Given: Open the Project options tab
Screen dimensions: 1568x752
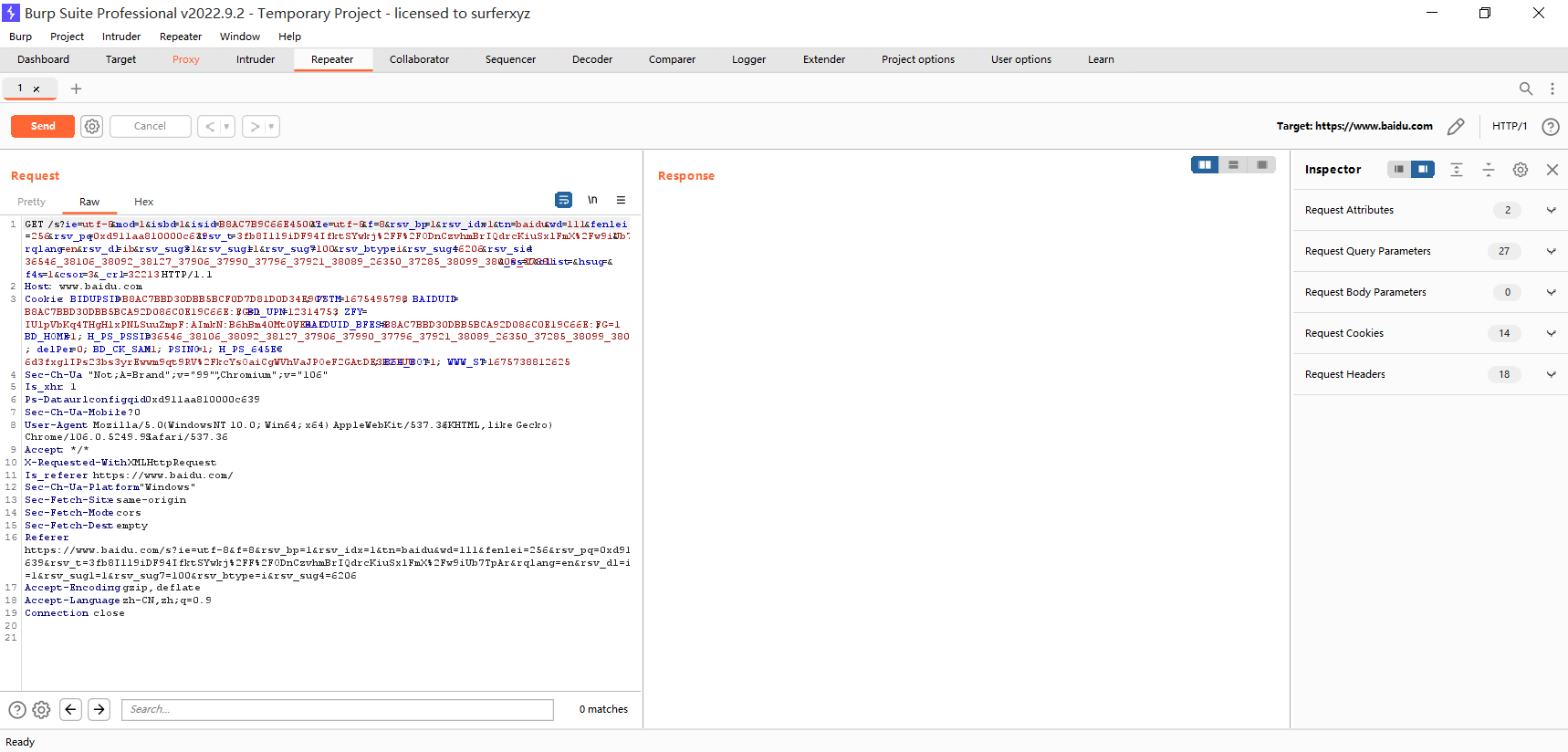Looking at the screenshot, I should click(918, 59).
